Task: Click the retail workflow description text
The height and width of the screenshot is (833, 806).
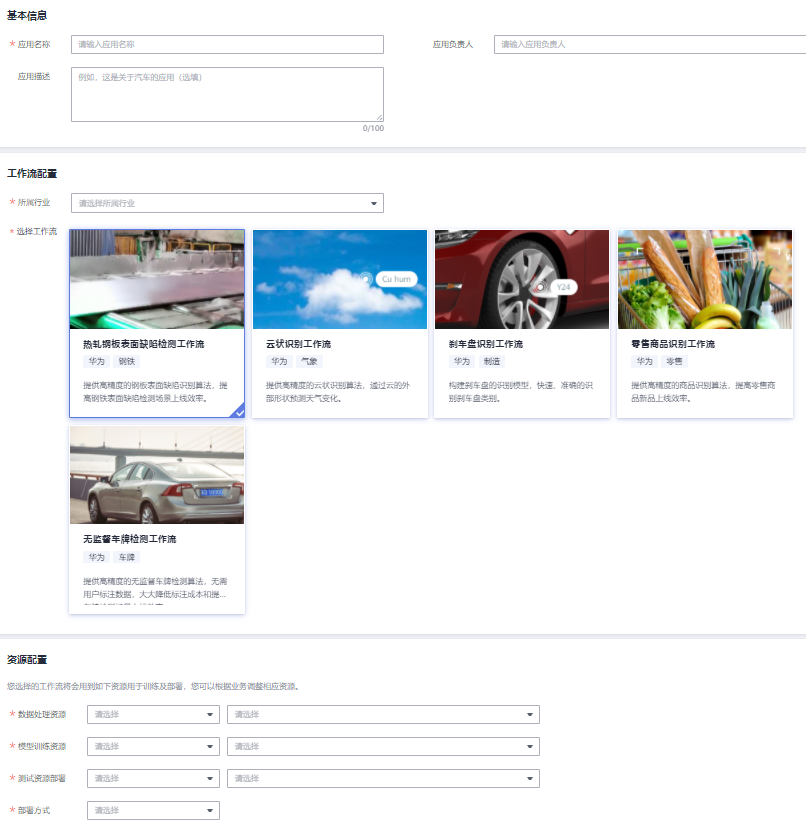Action: tap(703, 392)
